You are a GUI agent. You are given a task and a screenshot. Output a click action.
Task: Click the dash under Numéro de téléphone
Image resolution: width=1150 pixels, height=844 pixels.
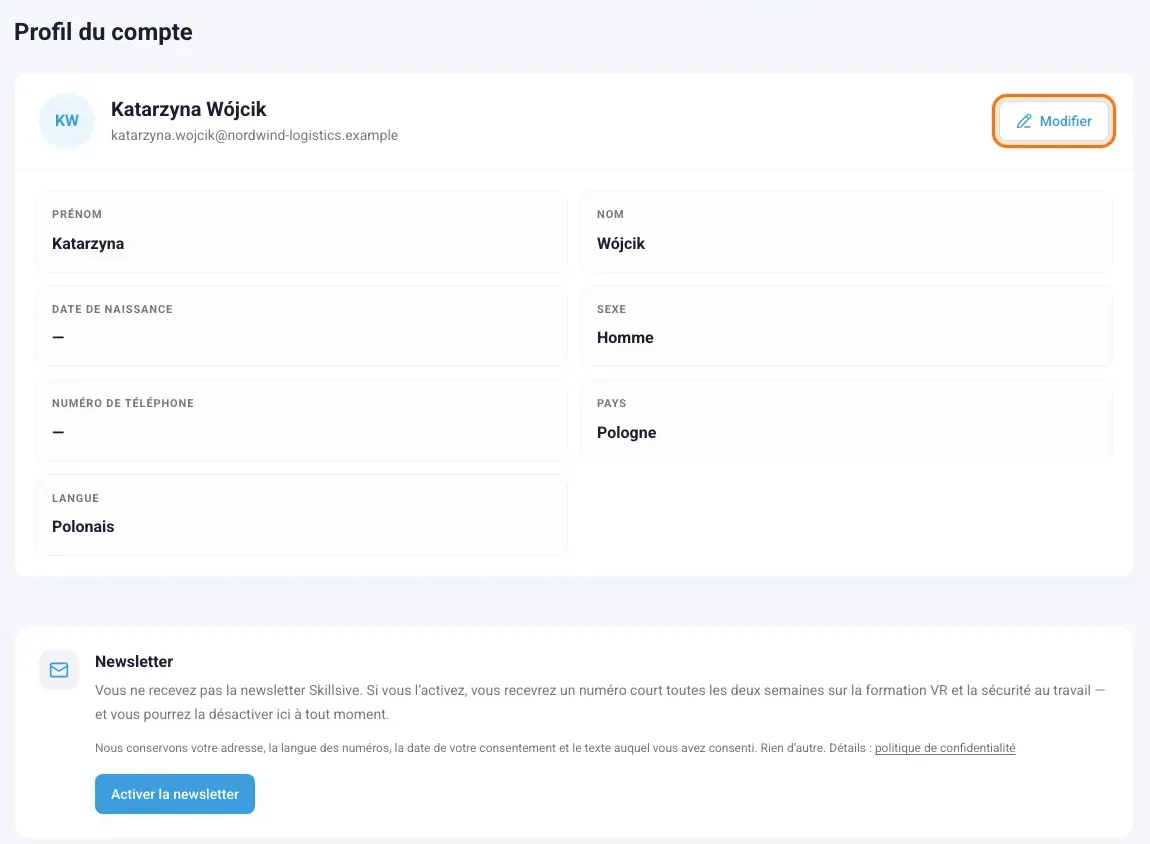pos(59,433)
